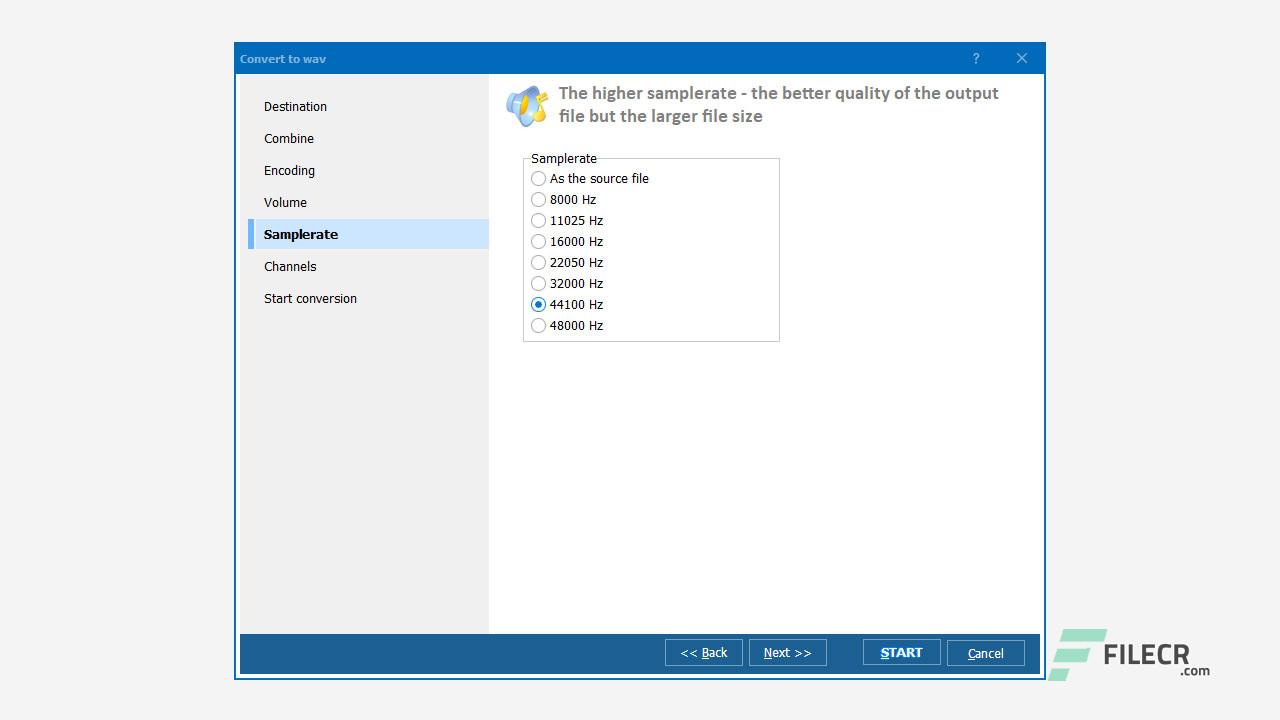Open the Encoding options

click(x=289, y=171)
